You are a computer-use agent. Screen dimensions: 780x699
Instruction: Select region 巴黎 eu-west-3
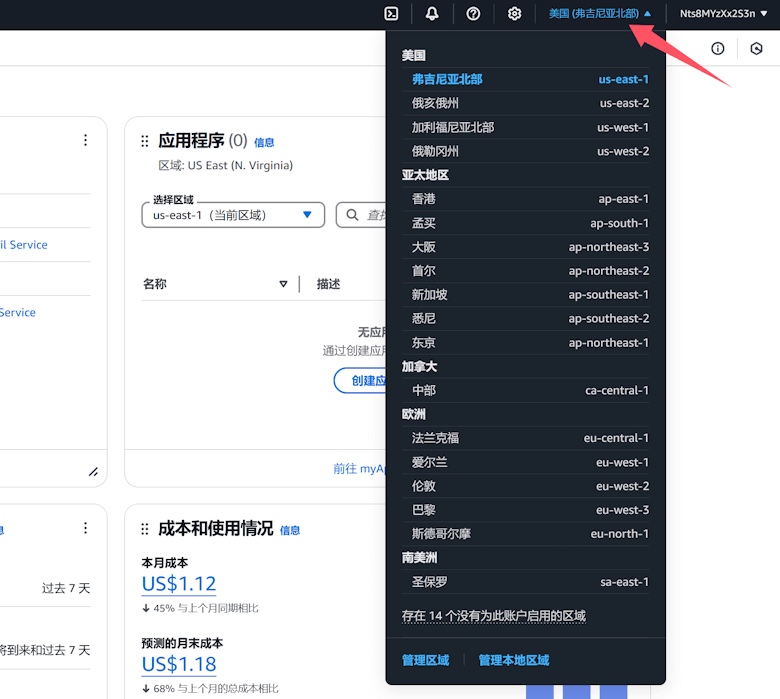click(x=525, y=510)
